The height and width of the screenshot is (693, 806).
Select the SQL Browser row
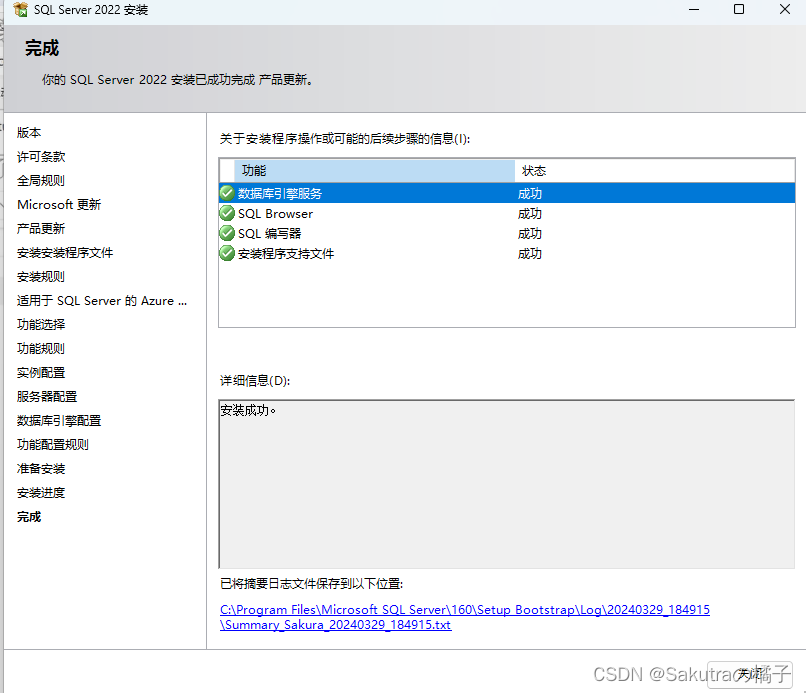pos(507,213)
